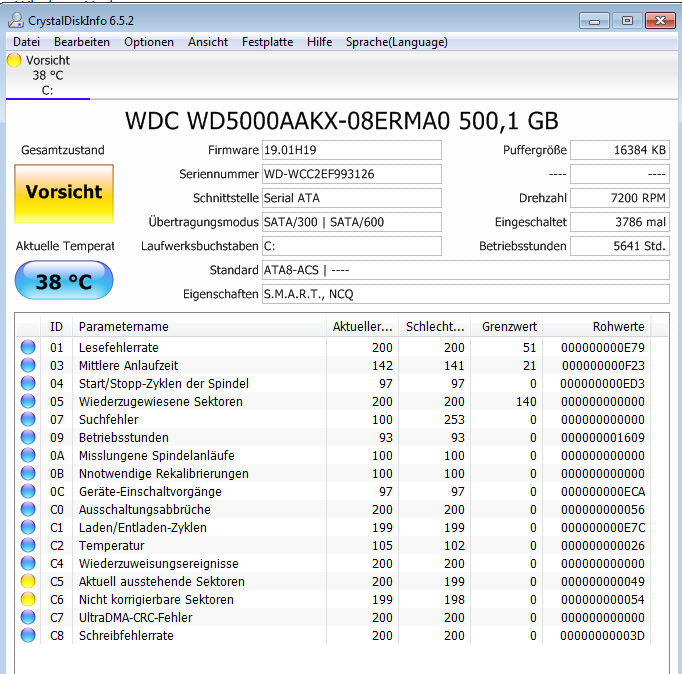Click the status icon of Suchfehler row
The height and width of the screenshot is (674, 682).
click(28, 419)
